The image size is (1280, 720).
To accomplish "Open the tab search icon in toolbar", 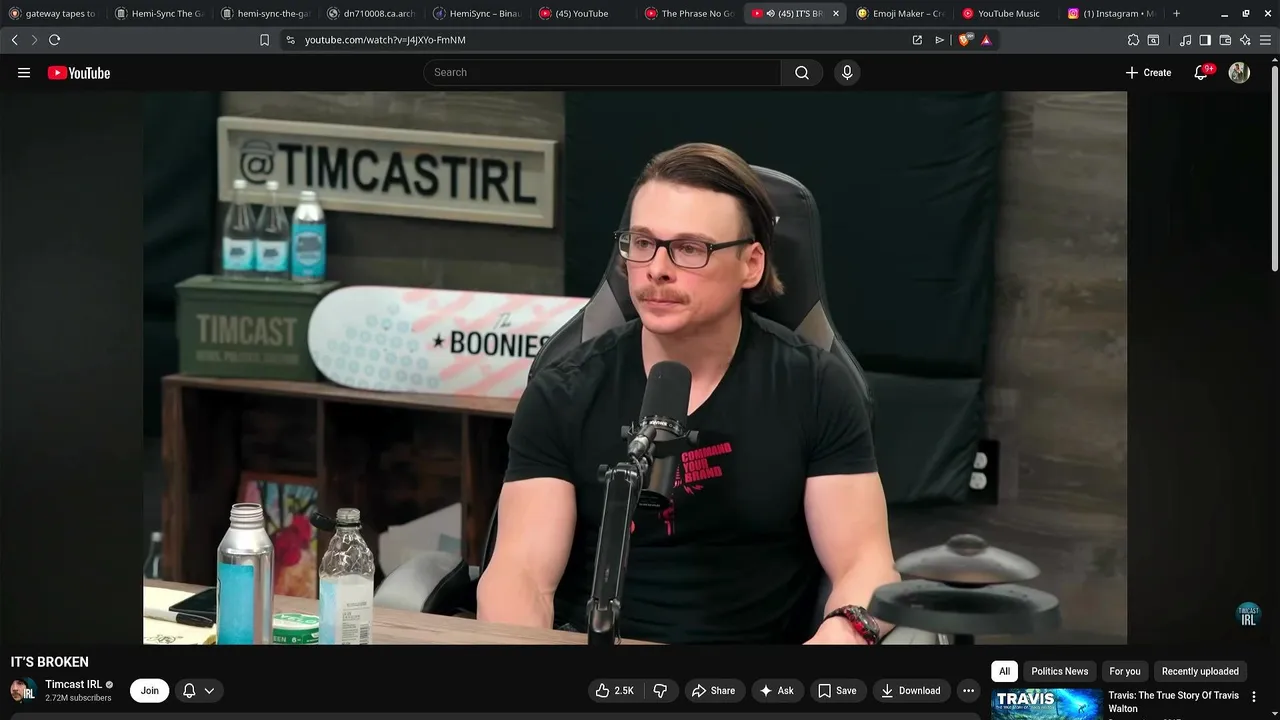I will point(1153,40).
